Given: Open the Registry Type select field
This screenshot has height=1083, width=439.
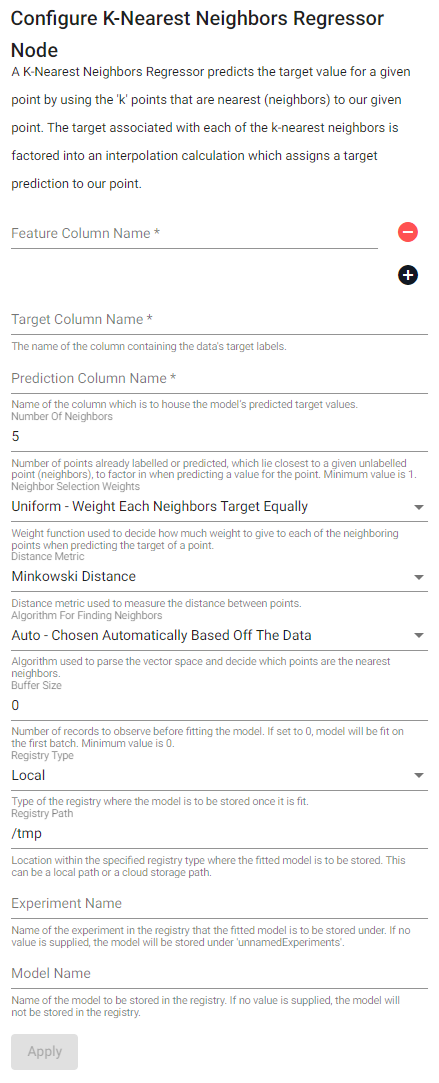Looking at the screenshot, I should 220,776.
